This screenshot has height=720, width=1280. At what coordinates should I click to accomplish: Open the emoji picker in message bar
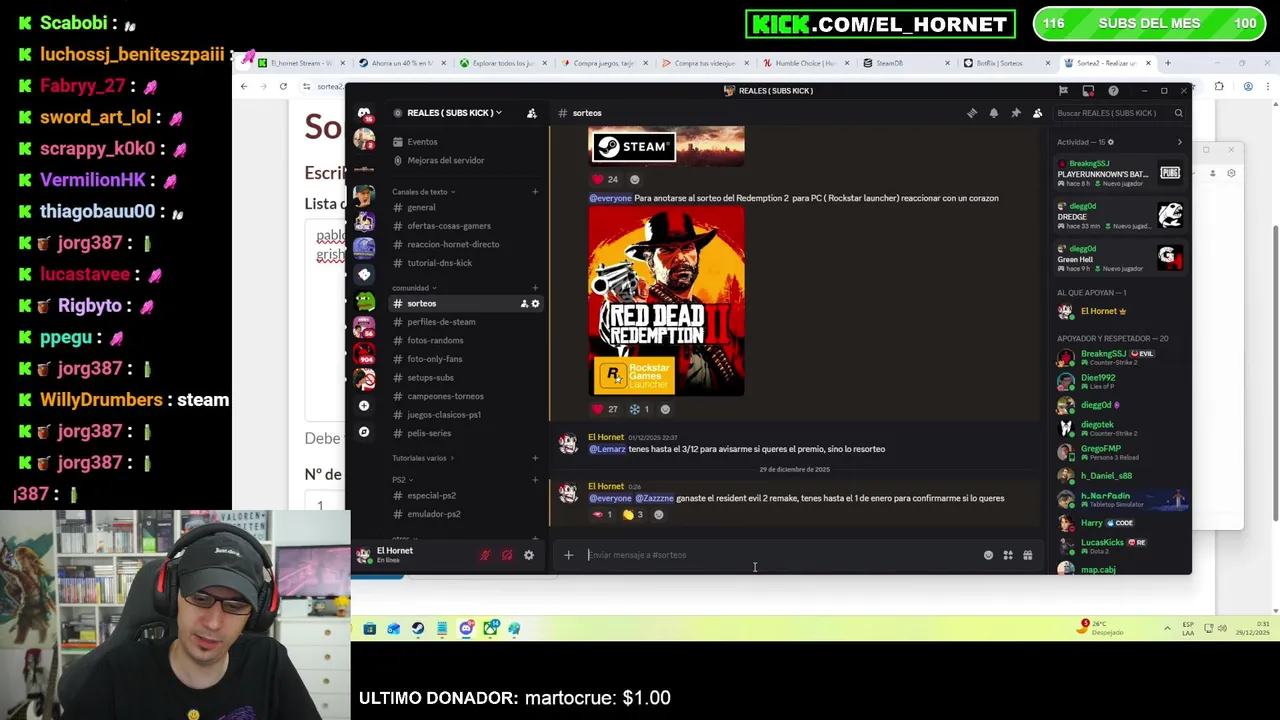988,555
